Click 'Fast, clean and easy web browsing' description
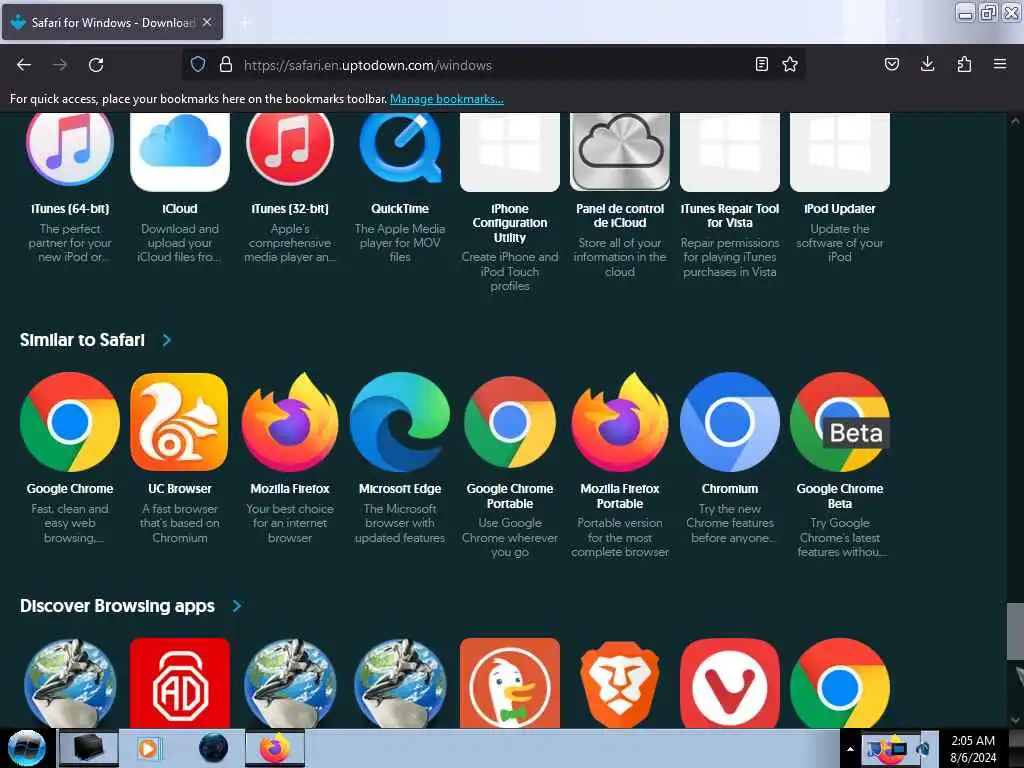1024x768 pixels. 70,523
